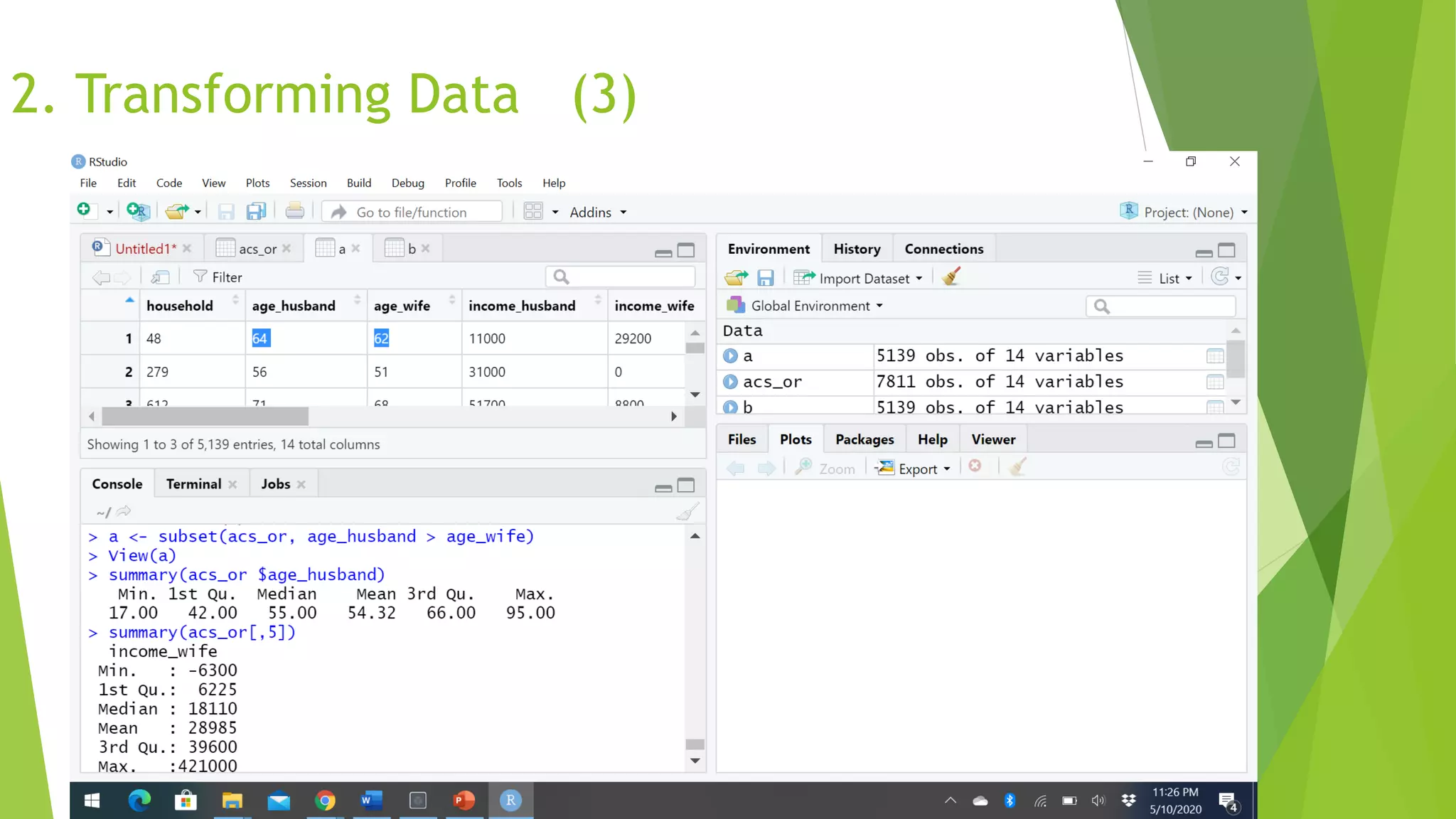Expand the a data frame arrow
The width and height of the screenshot is (1456, 819).
730,355
